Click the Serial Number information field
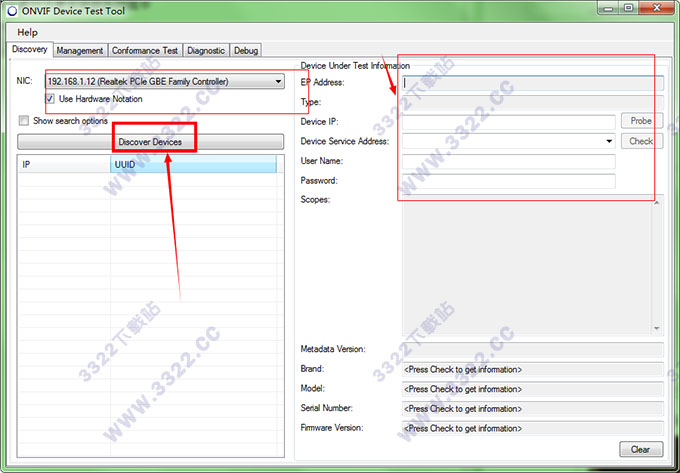 pos(533,408)
